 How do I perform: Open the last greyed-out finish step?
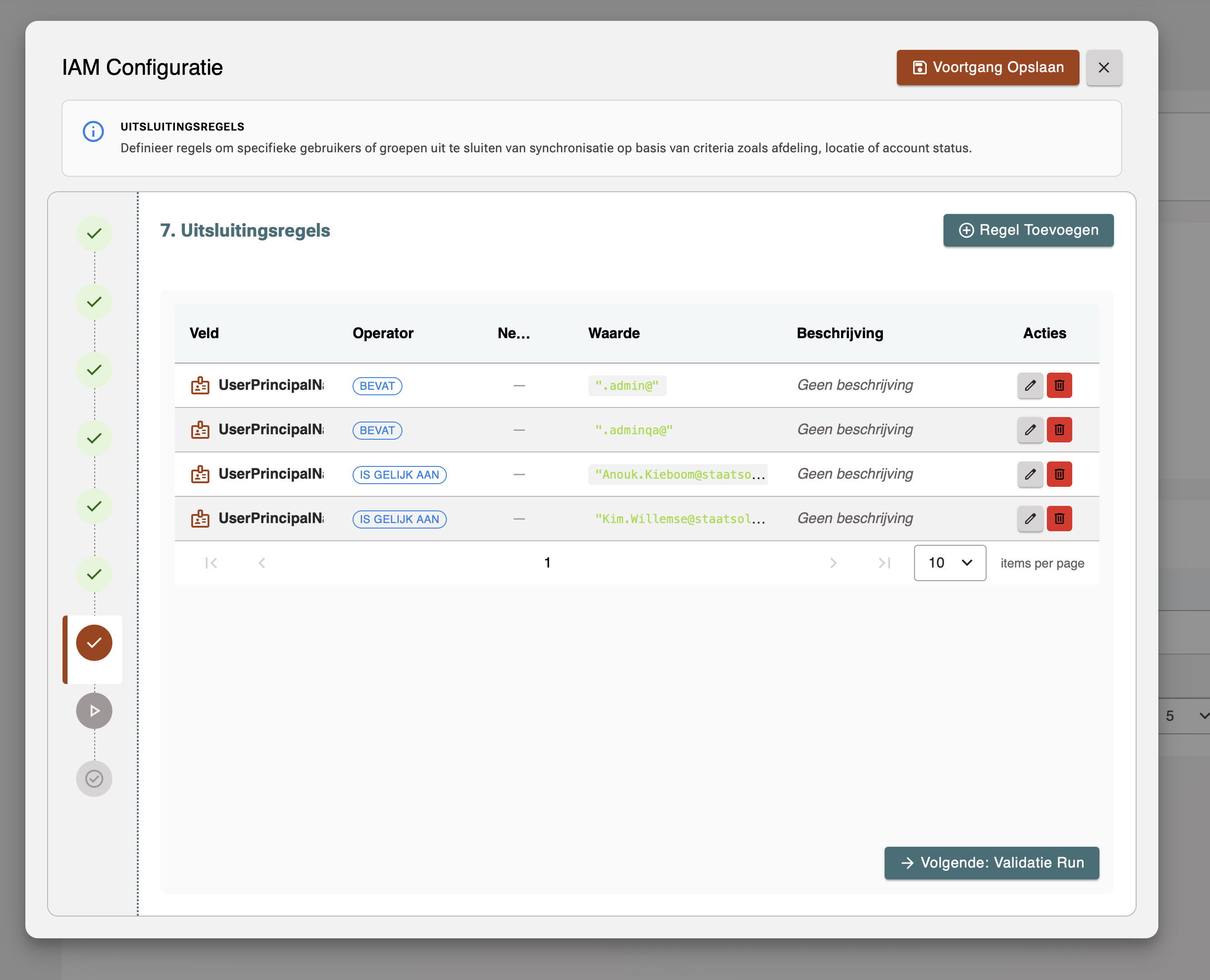click(x=94, y=779)
